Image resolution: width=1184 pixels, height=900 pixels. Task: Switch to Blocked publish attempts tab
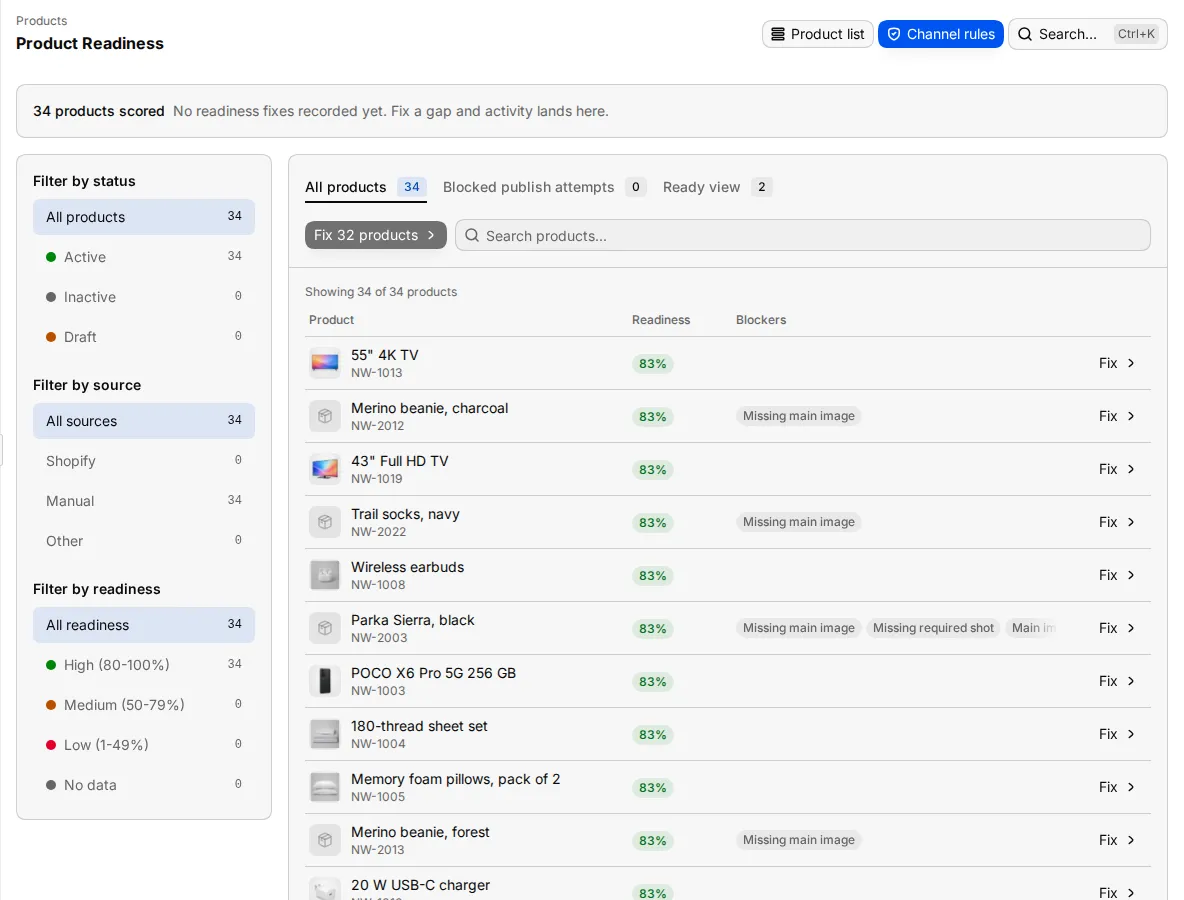[544, 187]
